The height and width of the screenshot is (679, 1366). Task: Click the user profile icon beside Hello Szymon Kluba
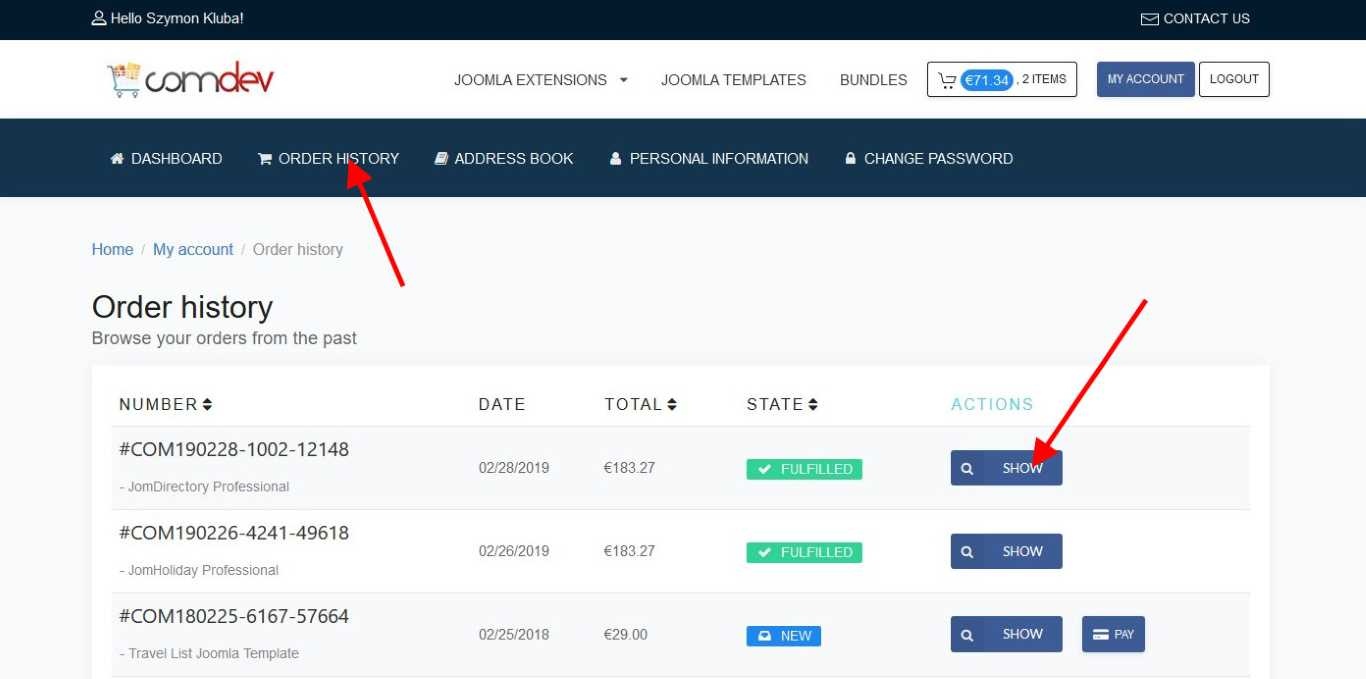(x=98, y=18)
